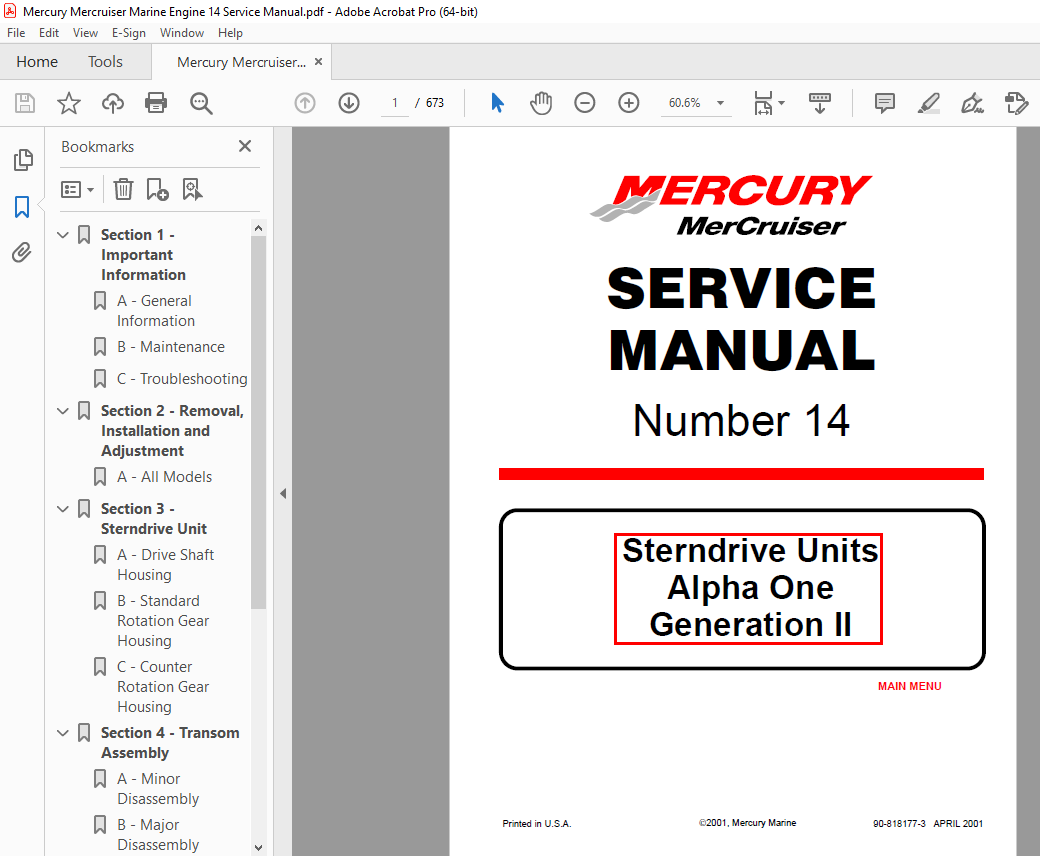Click Sterndrive Units Alpha One link

tap(748, 588)
